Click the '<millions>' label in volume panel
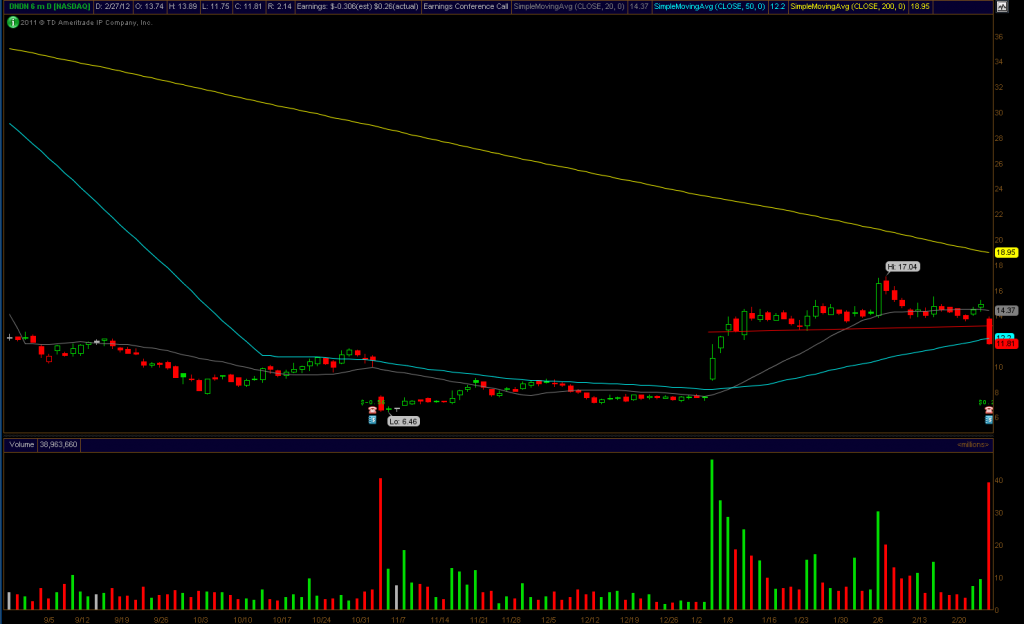The height and width of the screenshot is (624, 1024). point(973,445)
